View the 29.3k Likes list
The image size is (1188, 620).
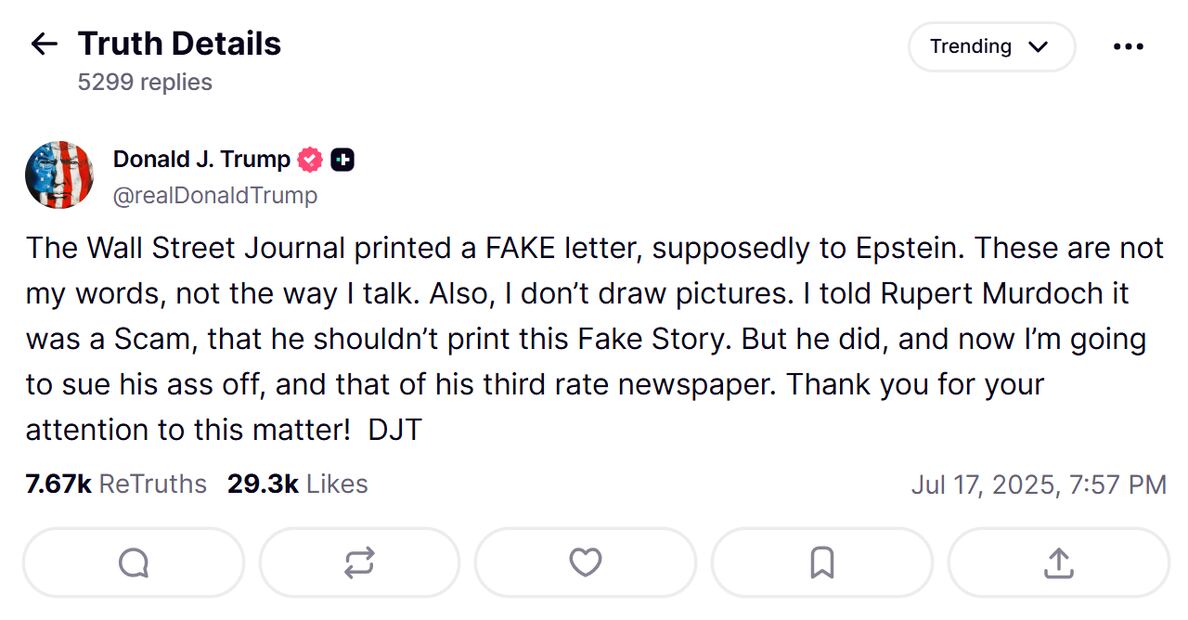pyautogui.click(x=297, y=484)
